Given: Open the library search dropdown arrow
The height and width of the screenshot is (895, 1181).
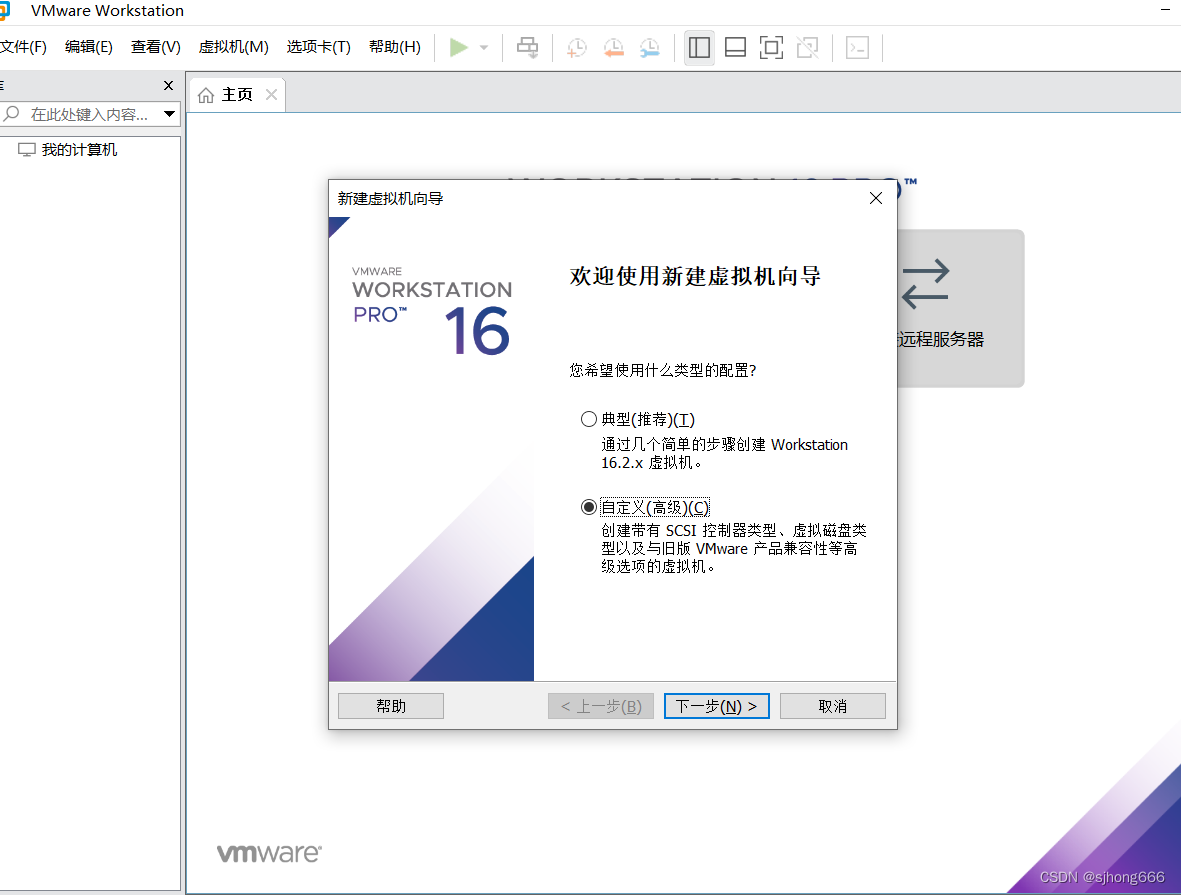Looking at the screenshot, I should coord(169,115).
